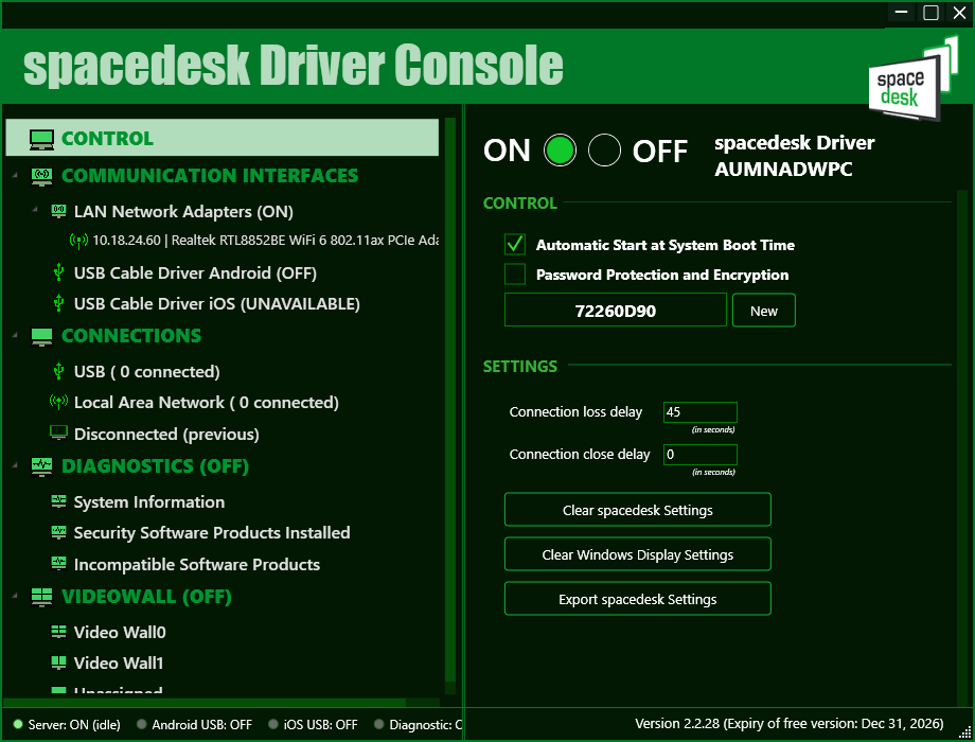Click the USB icon beside Android cable driver

pos(58,272)
